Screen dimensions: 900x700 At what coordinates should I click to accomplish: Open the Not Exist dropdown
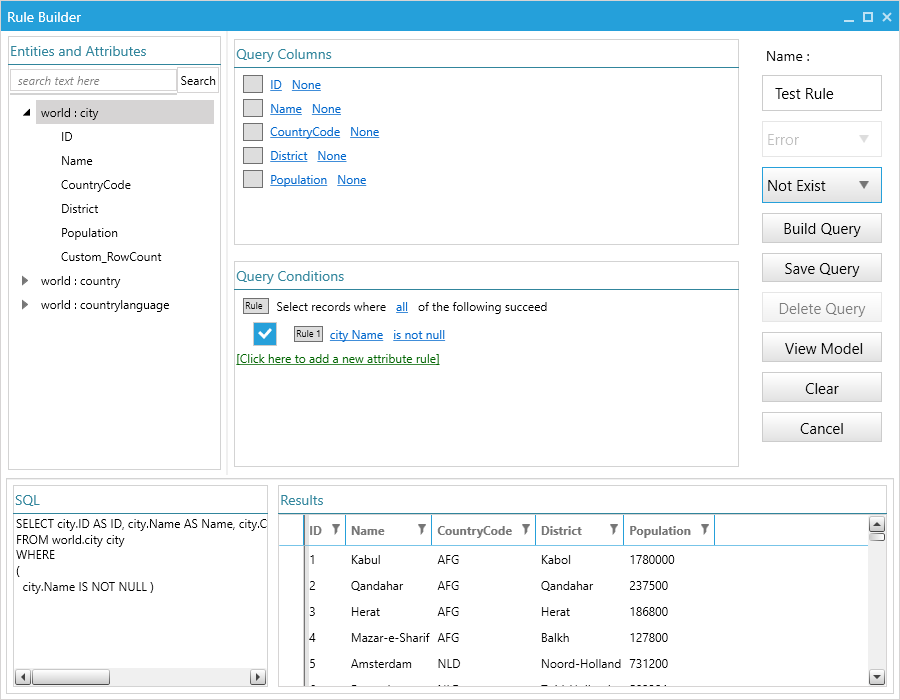click(x=821, y=185)
